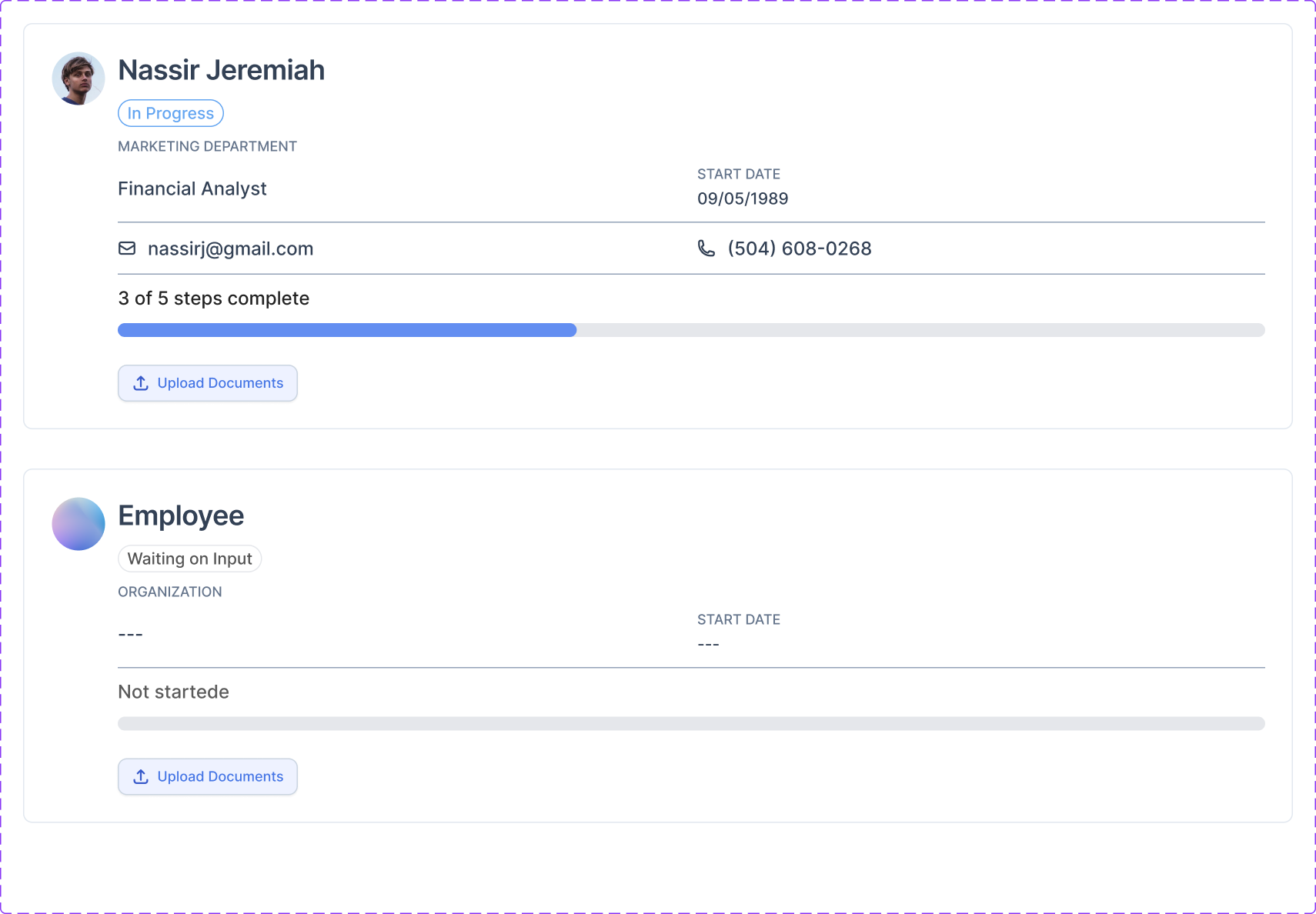Select the Nassir Jeremiah name heading

222,70
